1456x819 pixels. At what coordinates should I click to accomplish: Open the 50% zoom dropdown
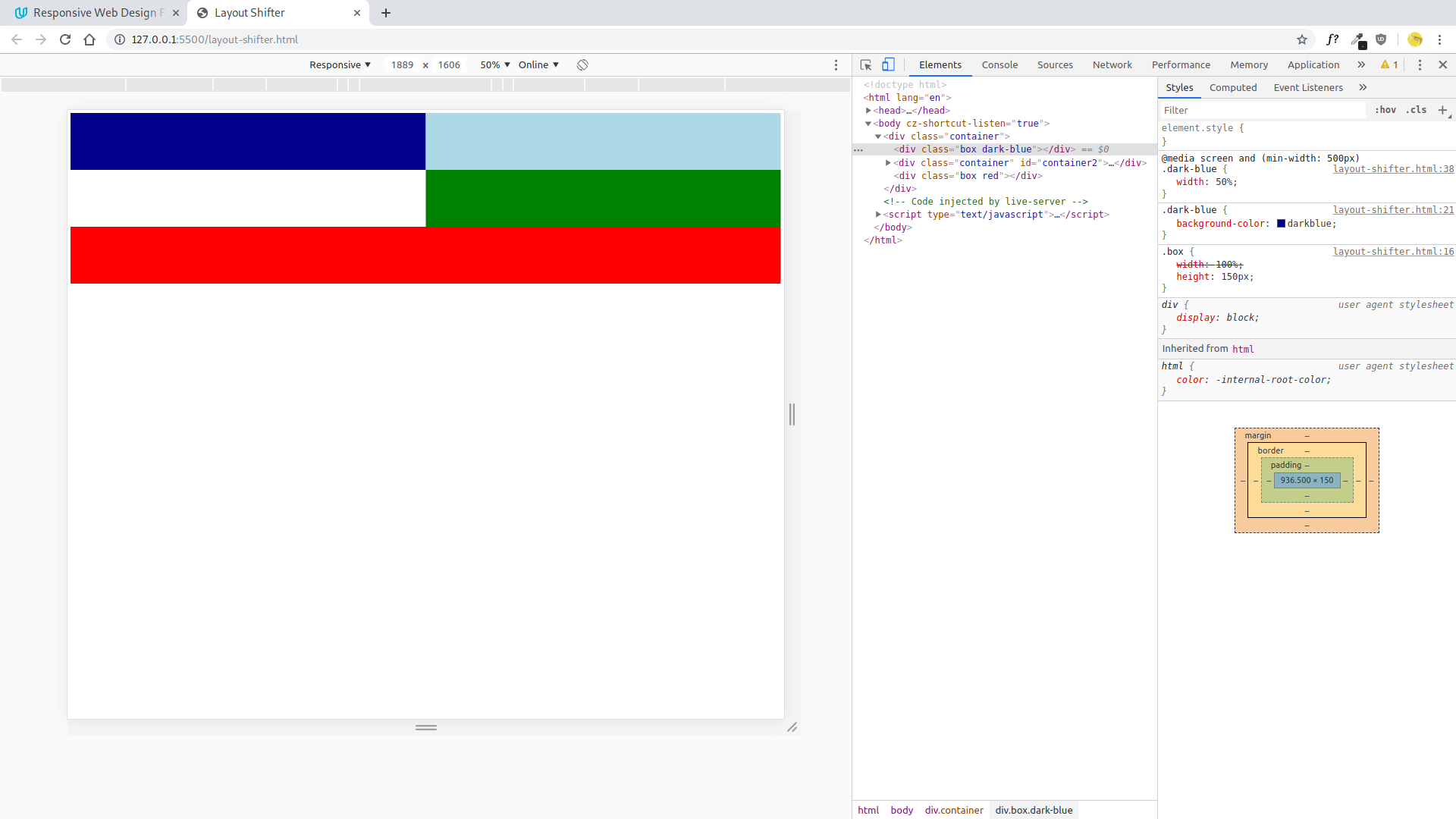(494, 65)
